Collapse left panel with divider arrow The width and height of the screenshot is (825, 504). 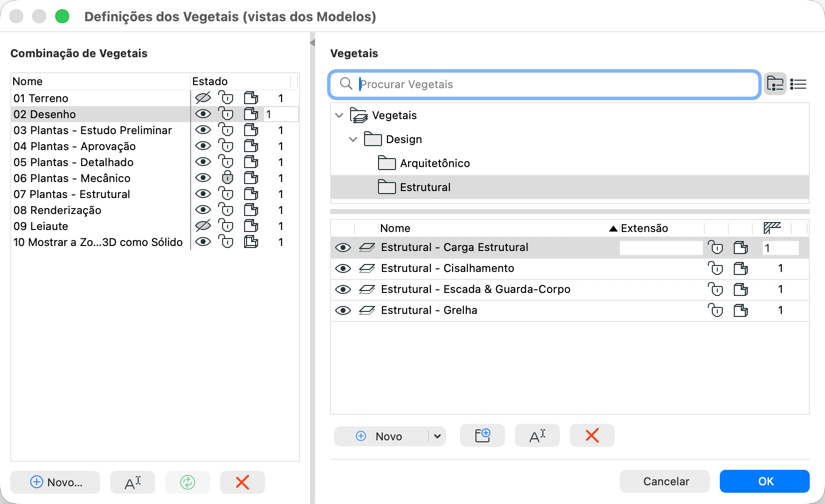click(x=312, y=43)
